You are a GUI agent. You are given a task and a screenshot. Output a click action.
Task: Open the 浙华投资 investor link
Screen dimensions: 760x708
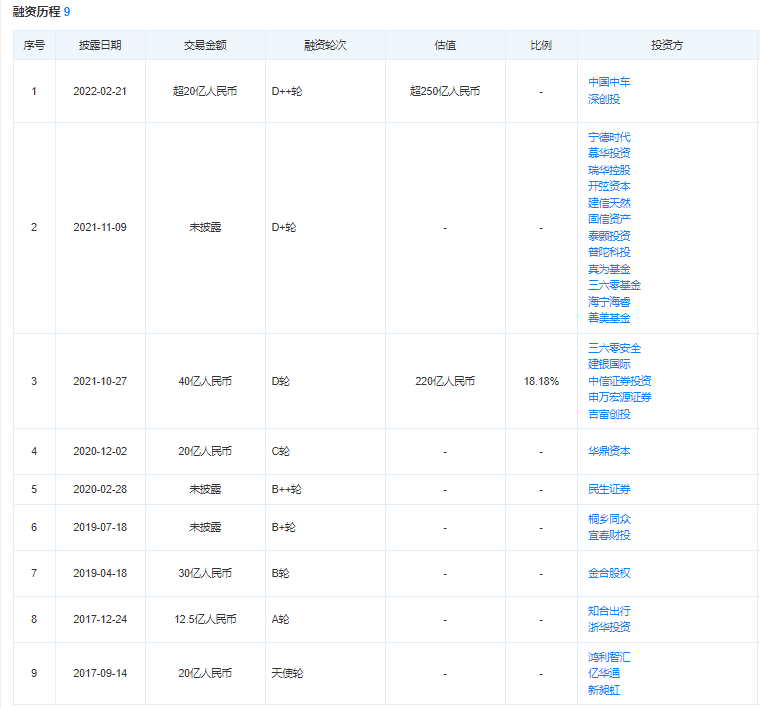pyautogui.click(x=609, y=627)
